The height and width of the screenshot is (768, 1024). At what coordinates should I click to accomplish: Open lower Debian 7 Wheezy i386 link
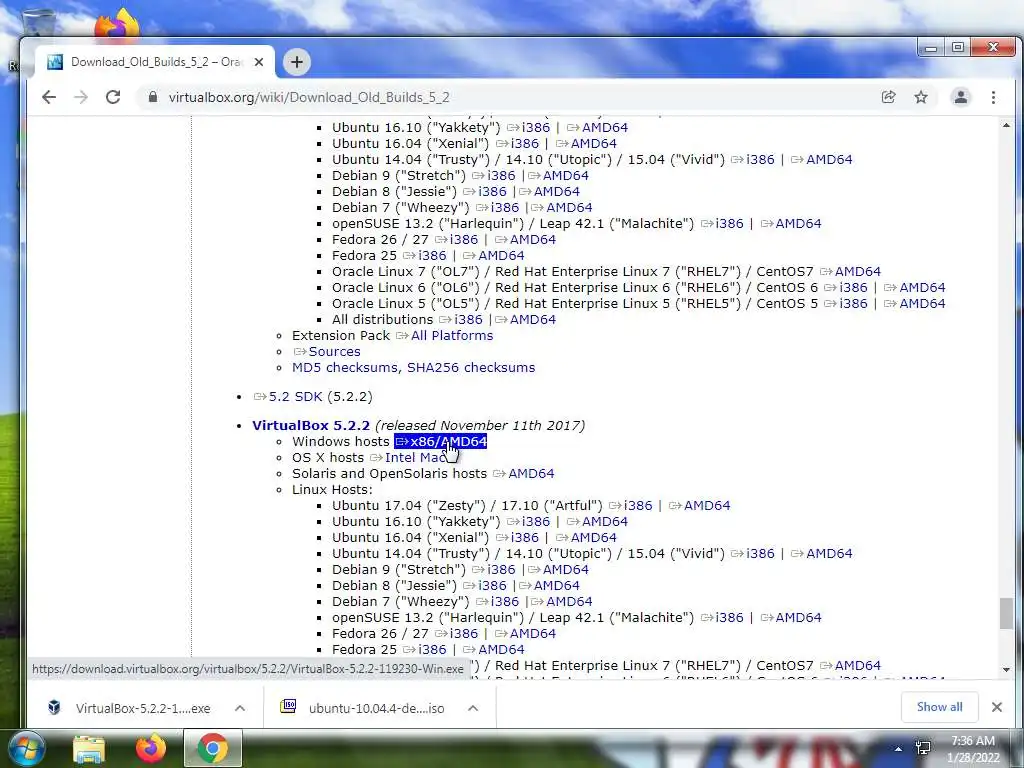[498, 601]
